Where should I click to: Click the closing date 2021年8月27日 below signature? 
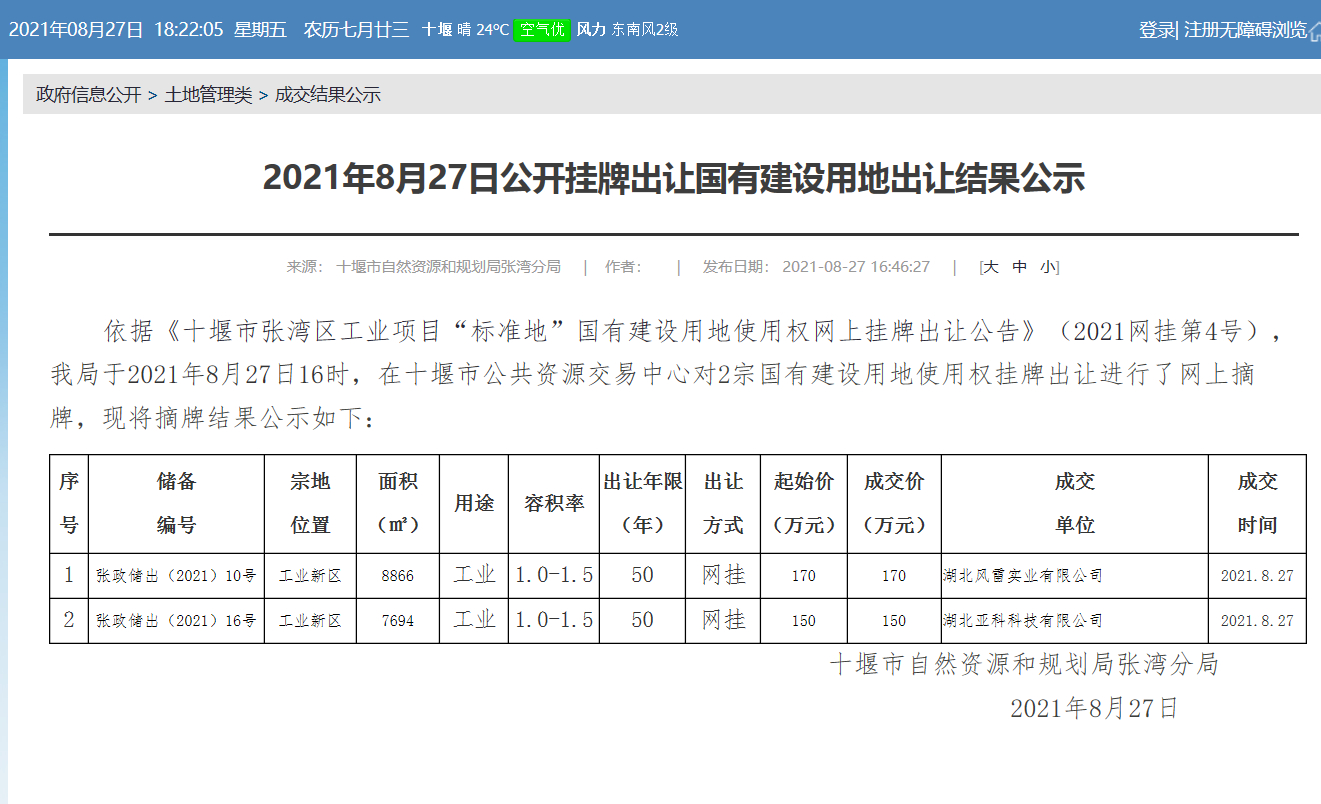pos(1095,709)
